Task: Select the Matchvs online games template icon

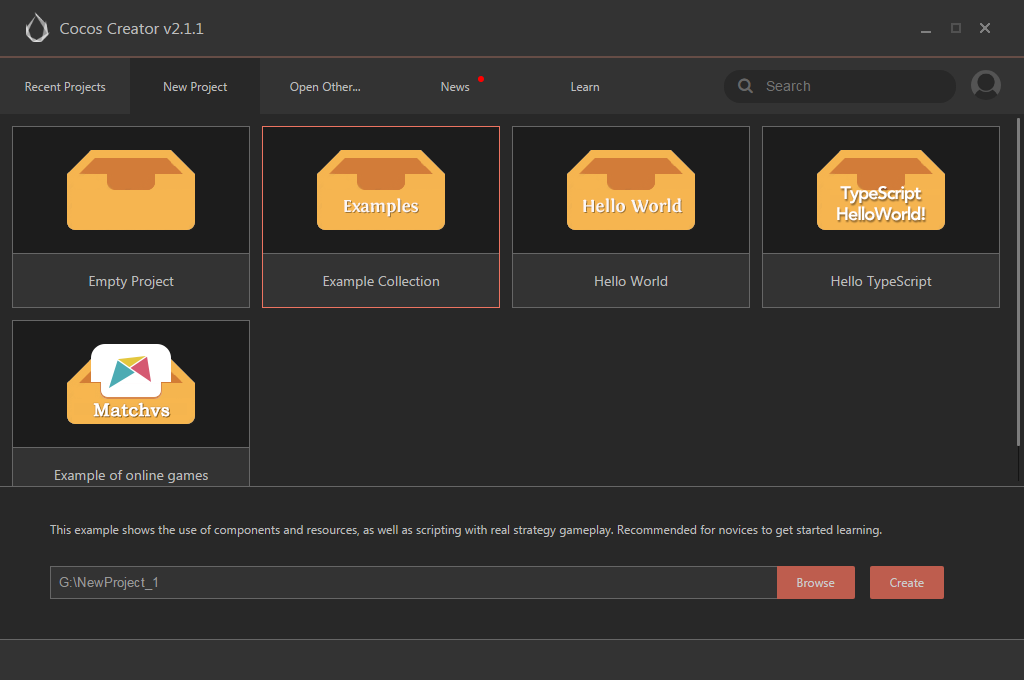Action: click(x=131, y=384)
